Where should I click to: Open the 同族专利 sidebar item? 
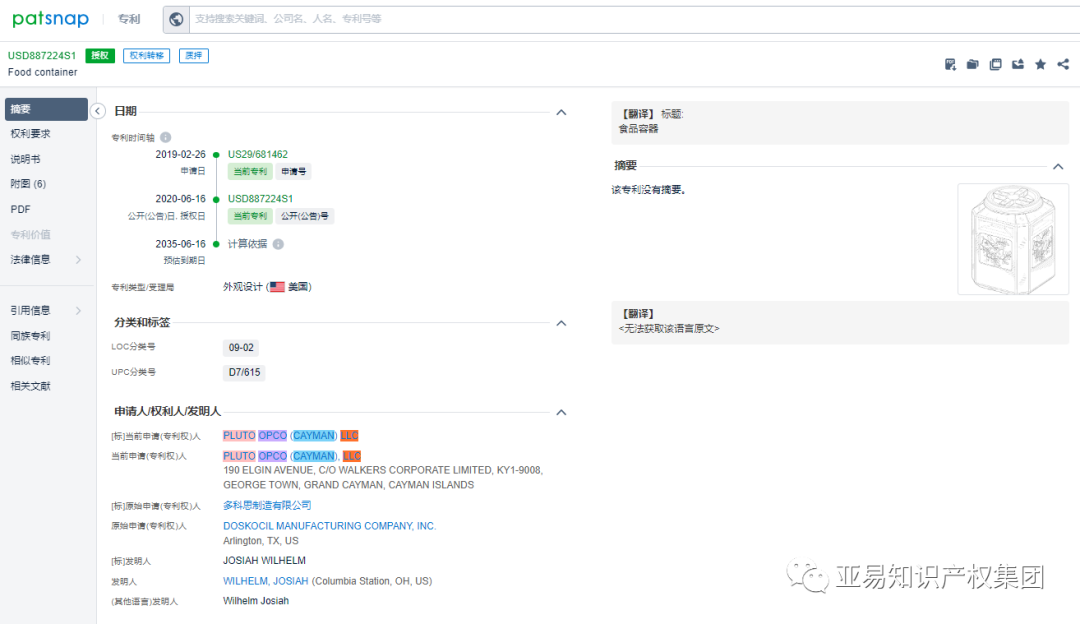[30, 336]
